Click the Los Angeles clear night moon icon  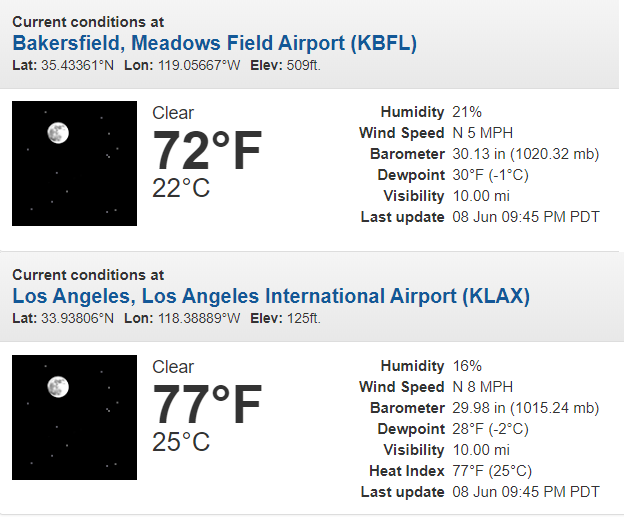(x=74, y=418)
